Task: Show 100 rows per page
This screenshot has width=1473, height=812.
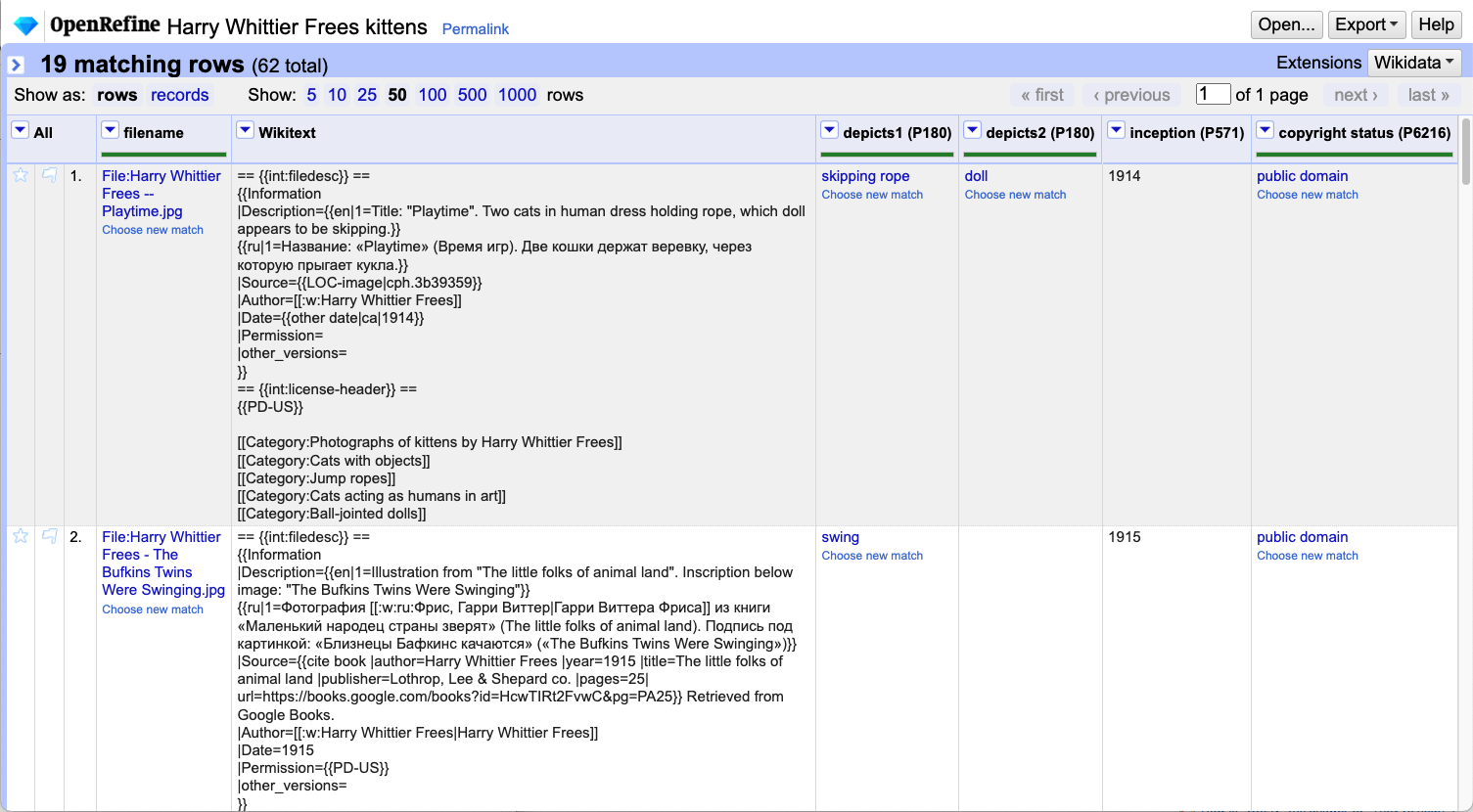Action: (x=432, y=94)
